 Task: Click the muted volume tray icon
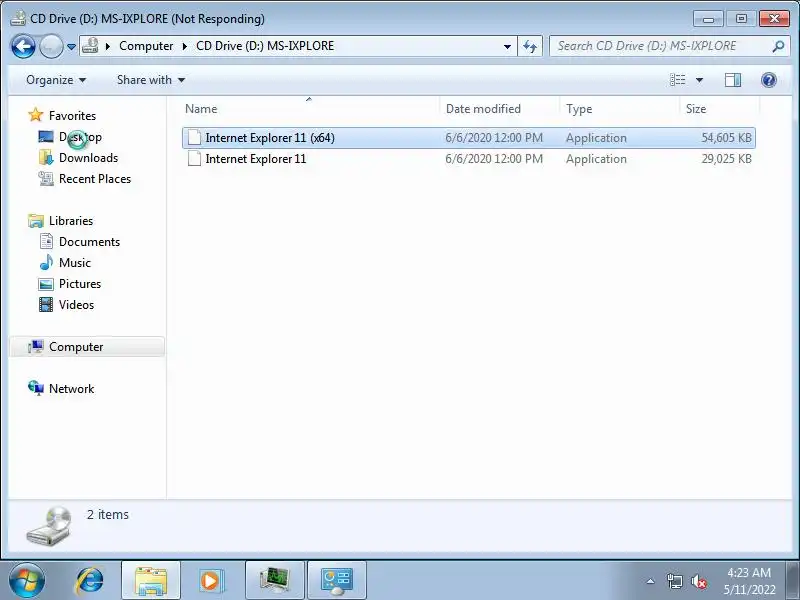699,581
